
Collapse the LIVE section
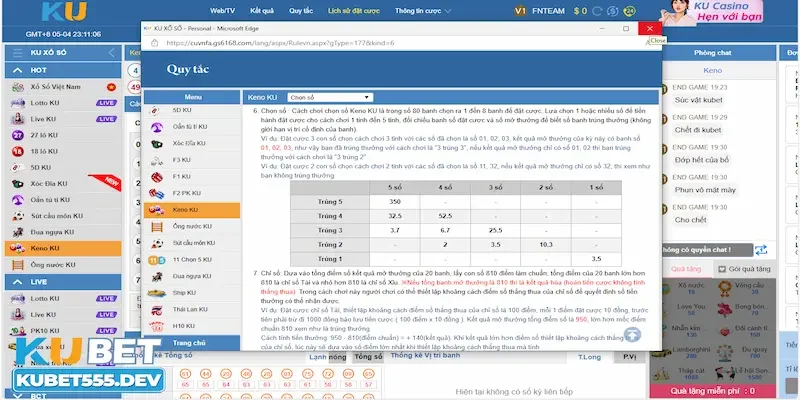(x=18, y=282)
